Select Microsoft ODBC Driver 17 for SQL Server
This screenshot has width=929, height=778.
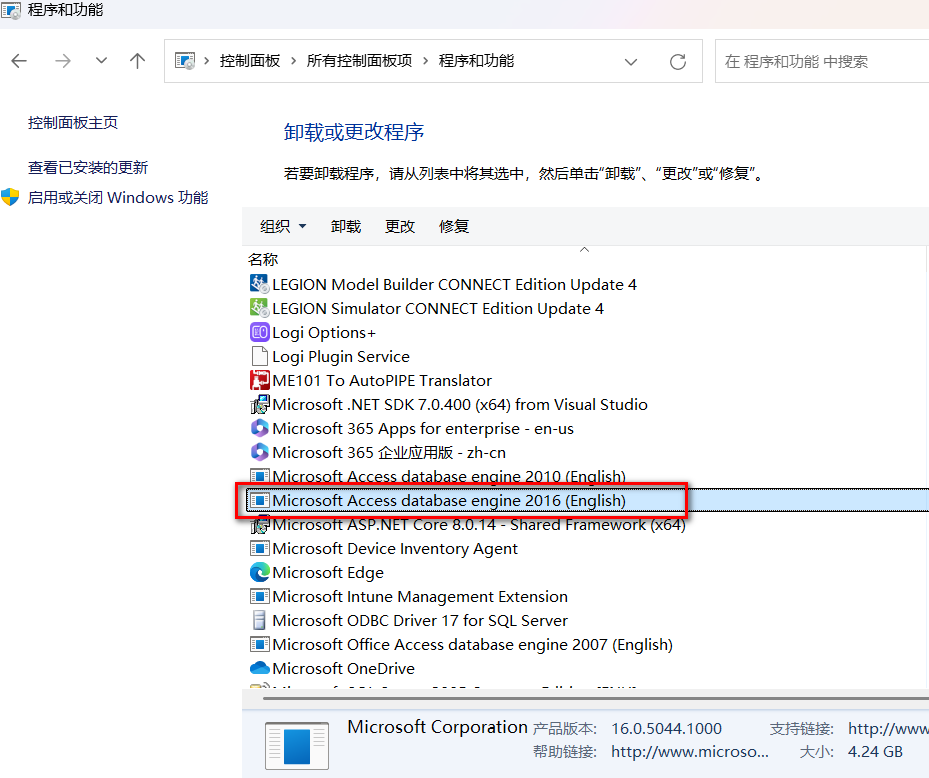pyautogui.click(x=419, y=621)
